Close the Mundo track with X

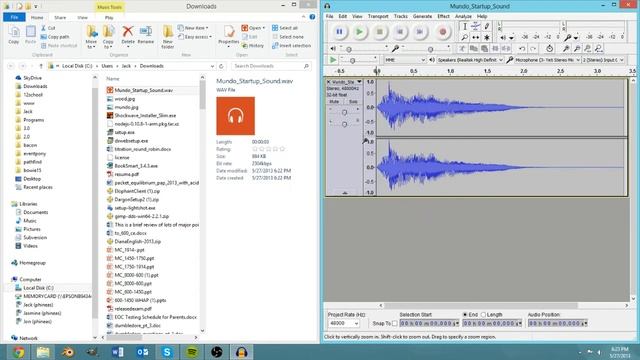tap(329, 82)
